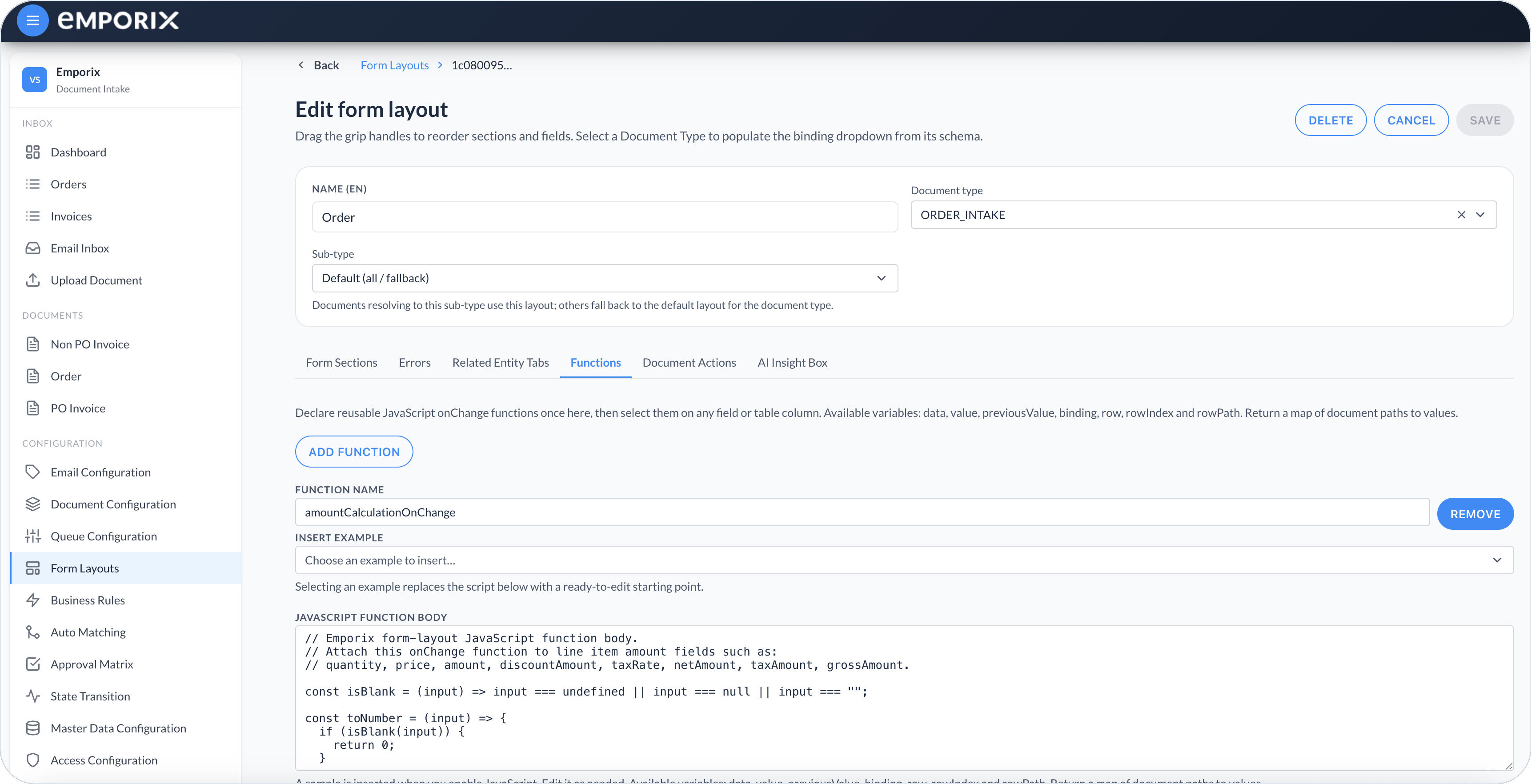This screenshot has width=1531, height=784.
Task: Click the SAVE button
Action: coord(1485,120)
